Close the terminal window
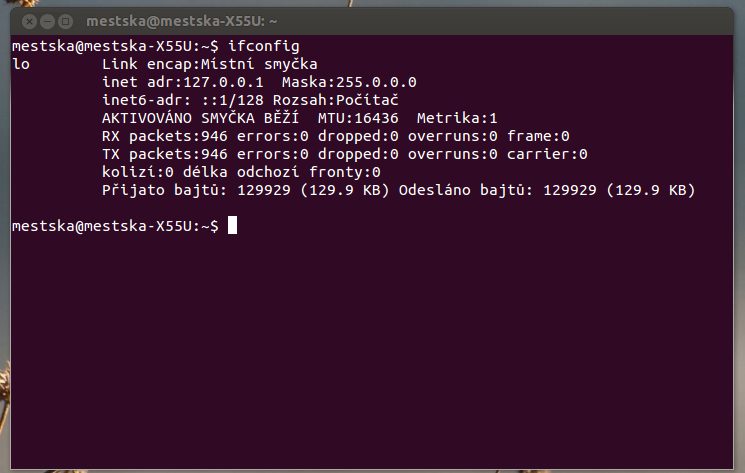The width and height of the screenshot is (745, 473). [29, 21]
